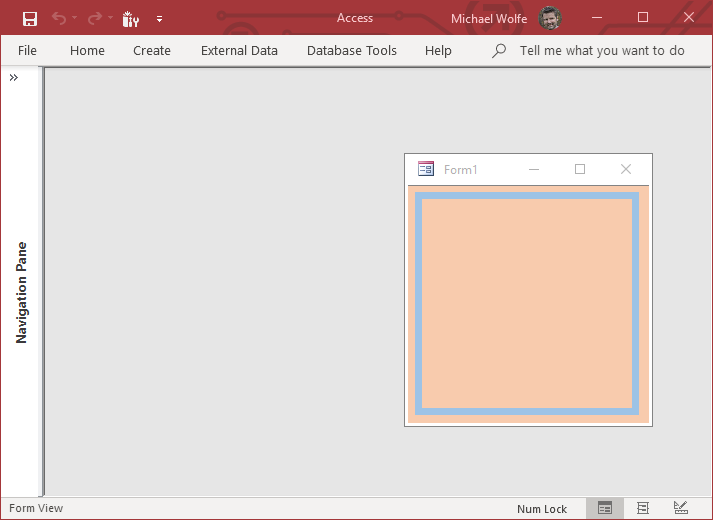
Task: Switch to Layout View in status bar
Action: tap(643, 508)
